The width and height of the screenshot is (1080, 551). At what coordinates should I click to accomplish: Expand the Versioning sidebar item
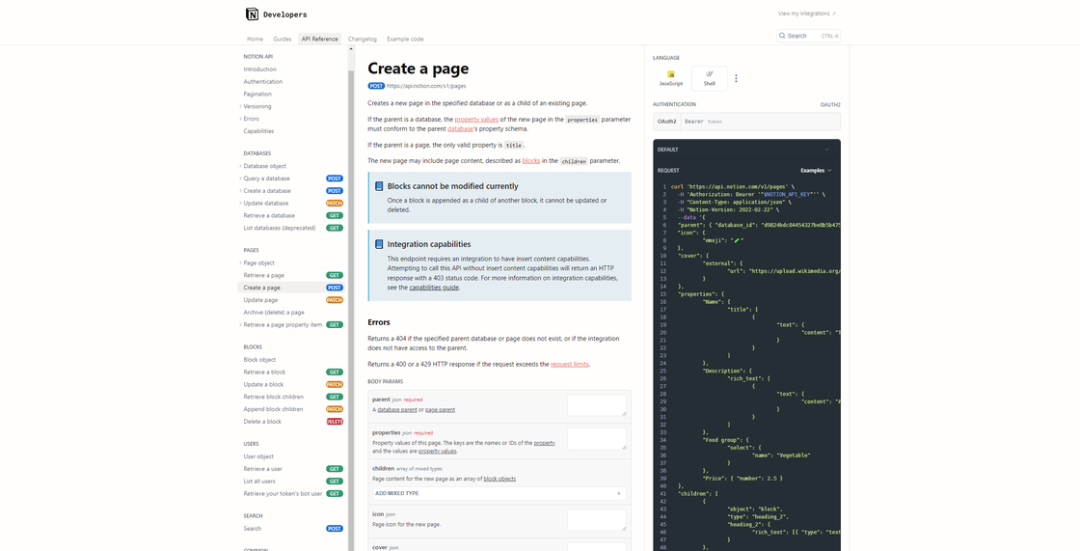240,106
